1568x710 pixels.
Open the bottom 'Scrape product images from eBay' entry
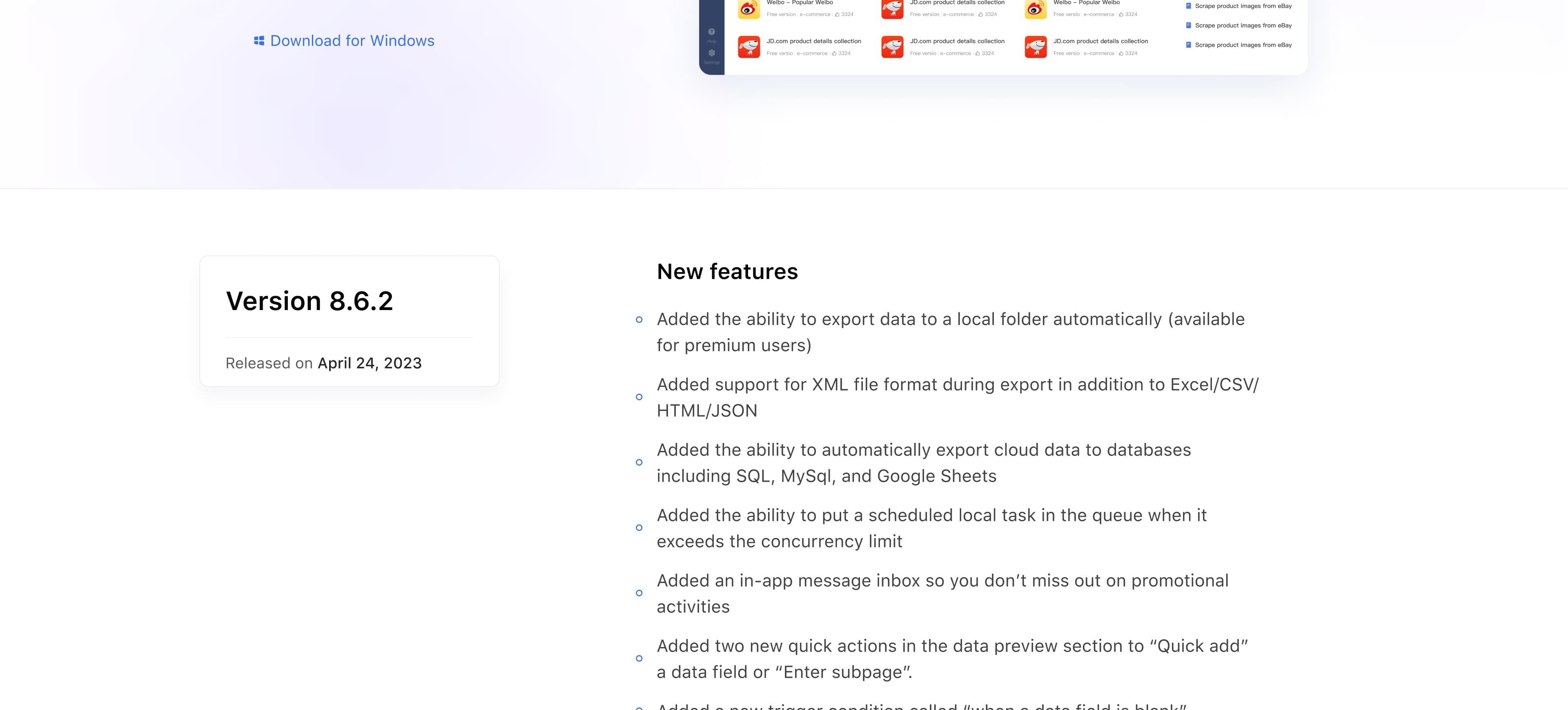click(1243, 45)
